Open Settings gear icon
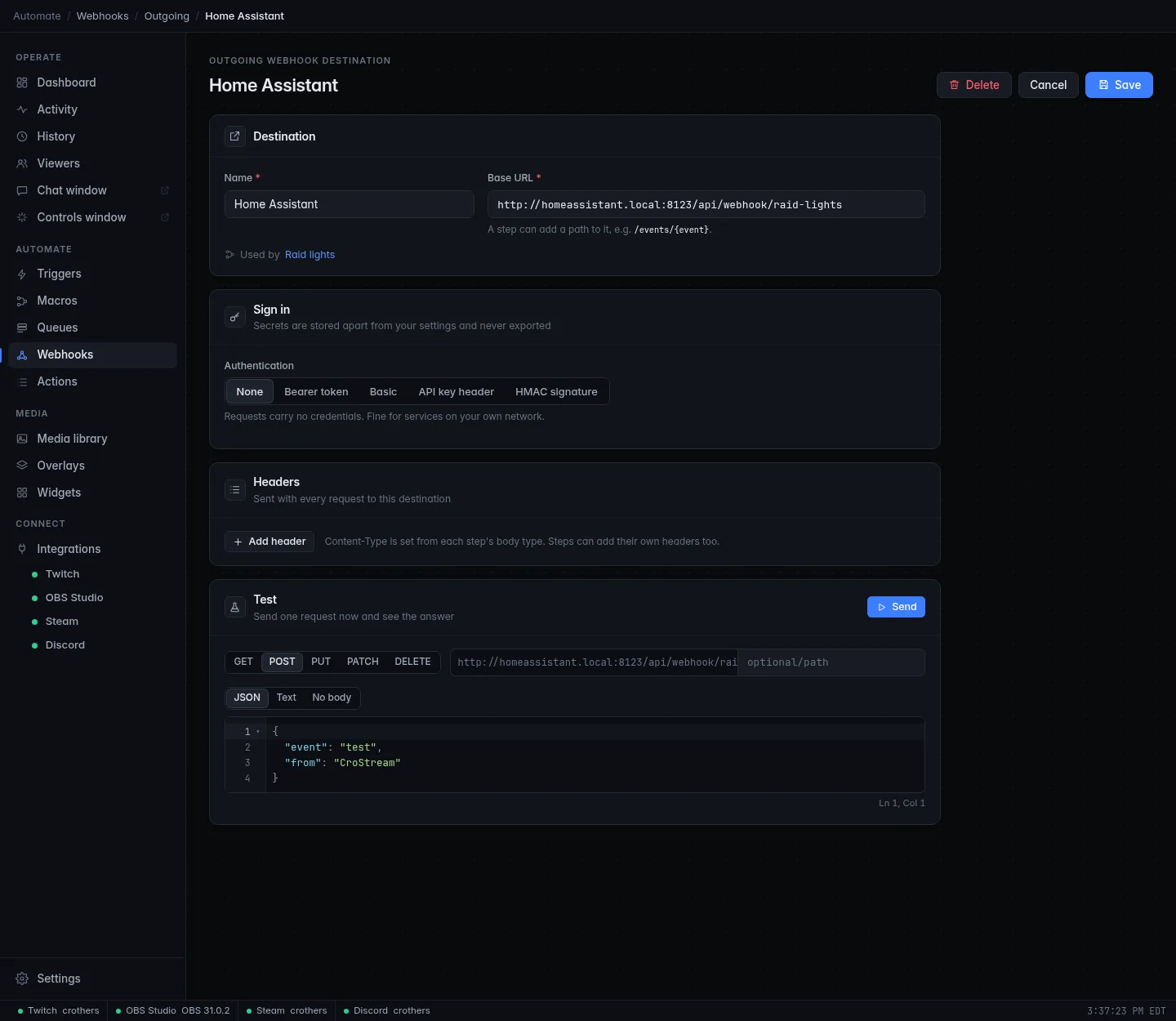1176x1021 pixels. tap(22, 979)
